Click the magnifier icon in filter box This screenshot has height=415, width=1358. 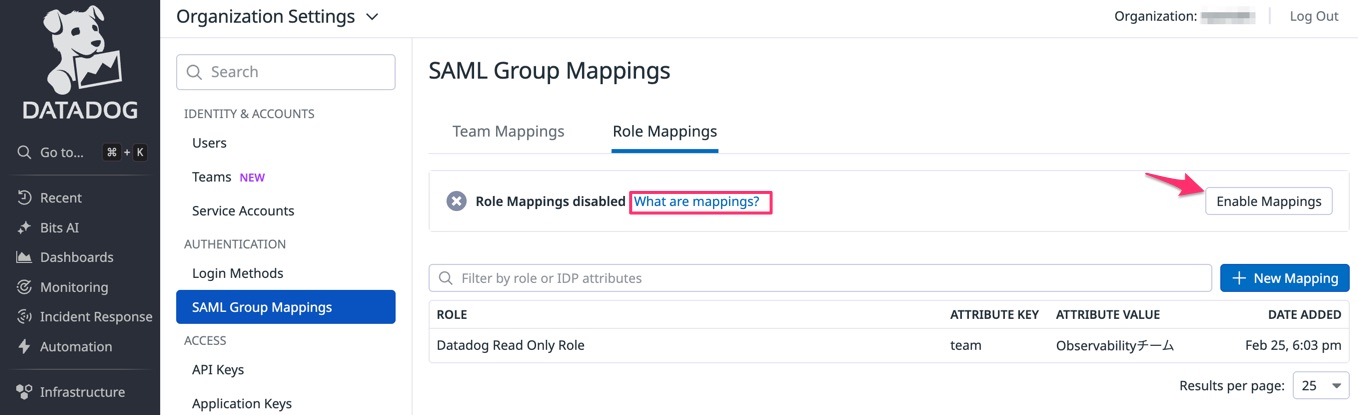tap(445, 278)
